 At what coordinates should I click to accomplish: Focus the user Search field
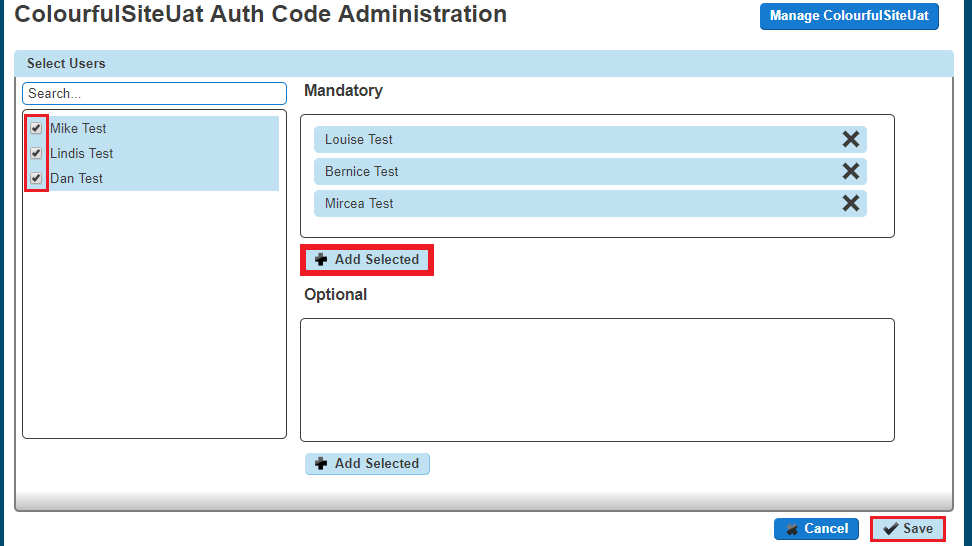click(x=154, y=94)
